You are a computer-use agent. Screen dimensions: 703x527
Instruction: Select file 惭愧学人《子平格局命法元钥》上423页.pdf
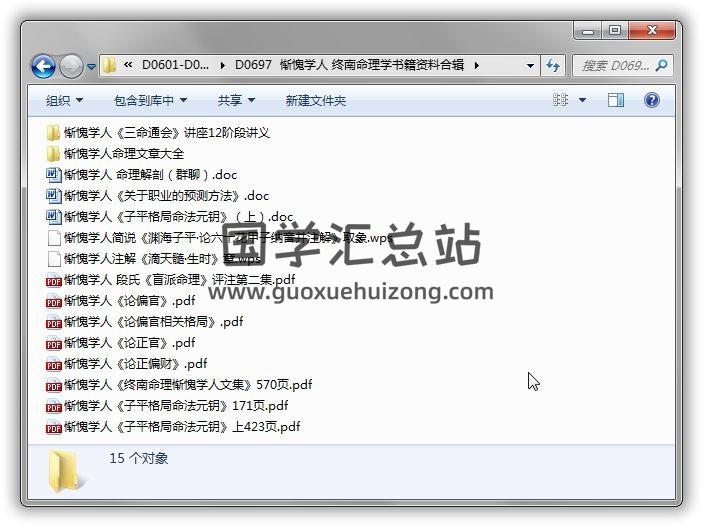coord(182,427)
